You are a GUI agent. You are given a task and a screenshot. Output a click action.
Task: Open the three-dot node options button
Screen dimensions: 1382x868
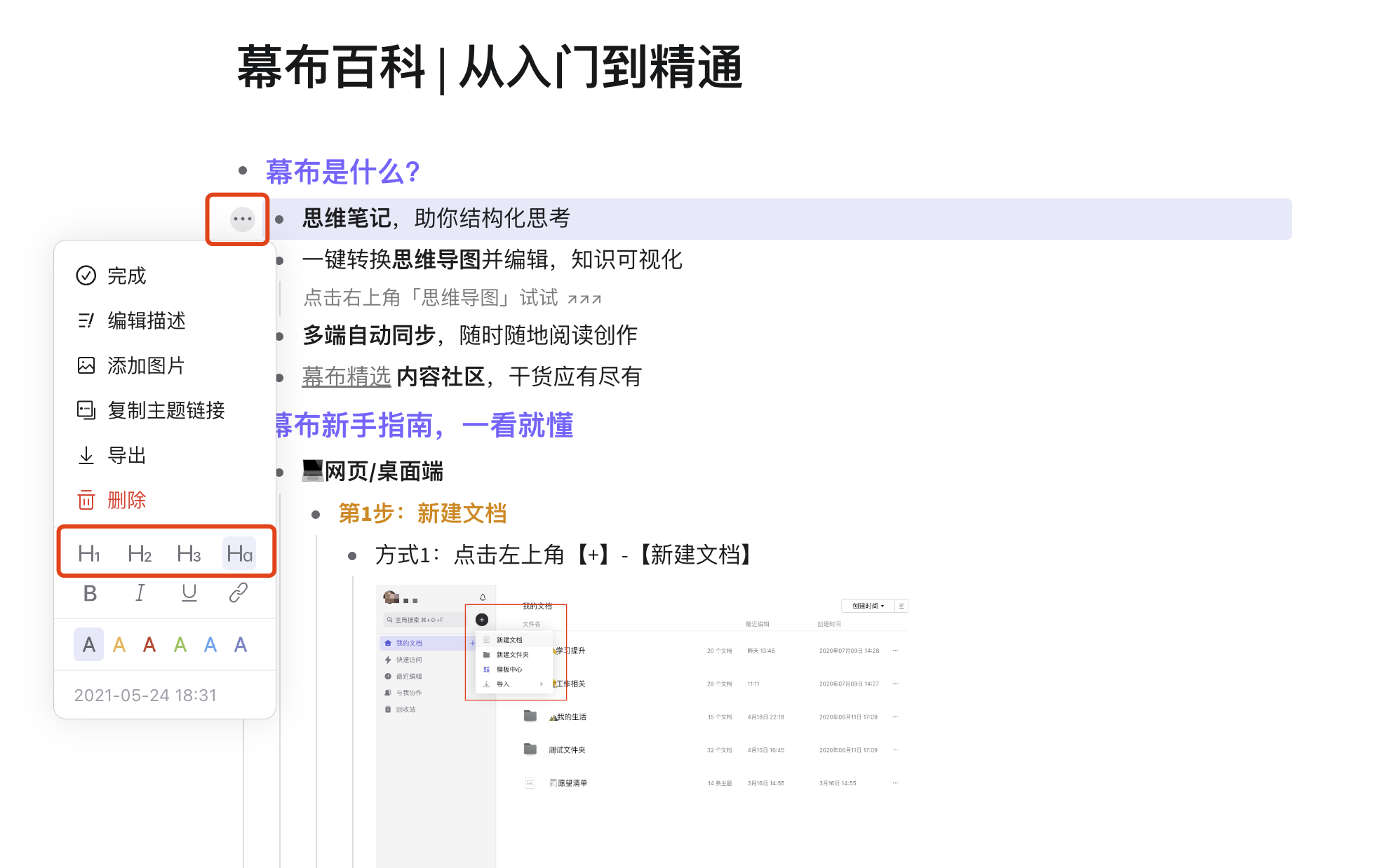pyautogui.click(x=242, y=219)
